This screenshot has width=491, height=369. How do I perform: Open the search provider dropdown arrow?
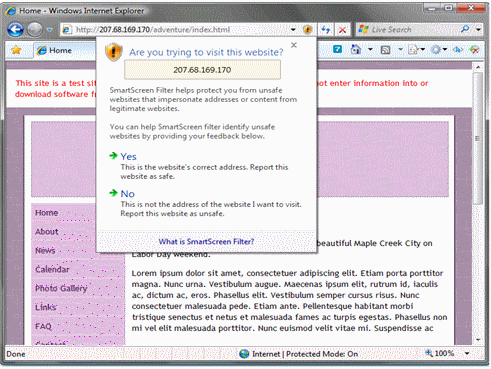[x=479, y=30]
